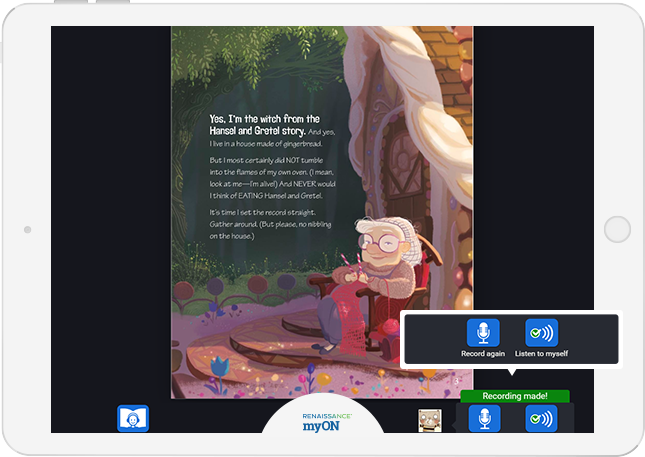Select the book character thumbnail
The image size is (645, 457).
tap(430, 420)
